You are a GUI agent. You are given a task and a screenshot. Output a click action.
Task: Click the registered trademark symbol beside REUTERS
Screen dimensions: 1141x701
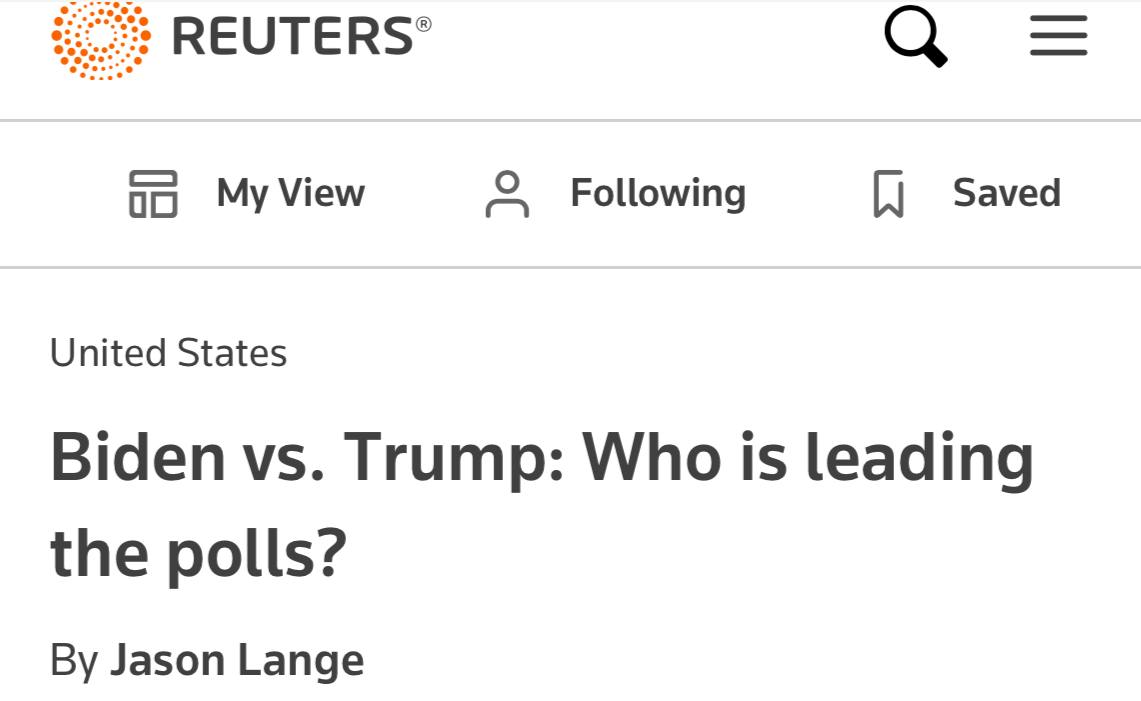pos(424,23)
